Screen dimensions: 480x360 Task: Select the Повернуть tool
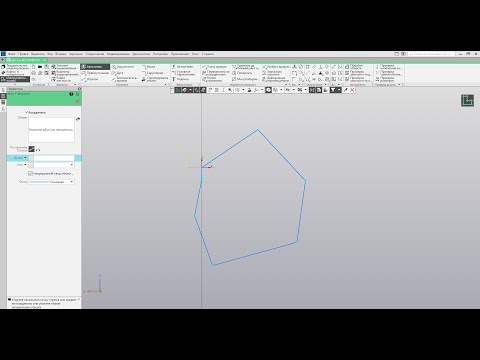tap(242, 73)
